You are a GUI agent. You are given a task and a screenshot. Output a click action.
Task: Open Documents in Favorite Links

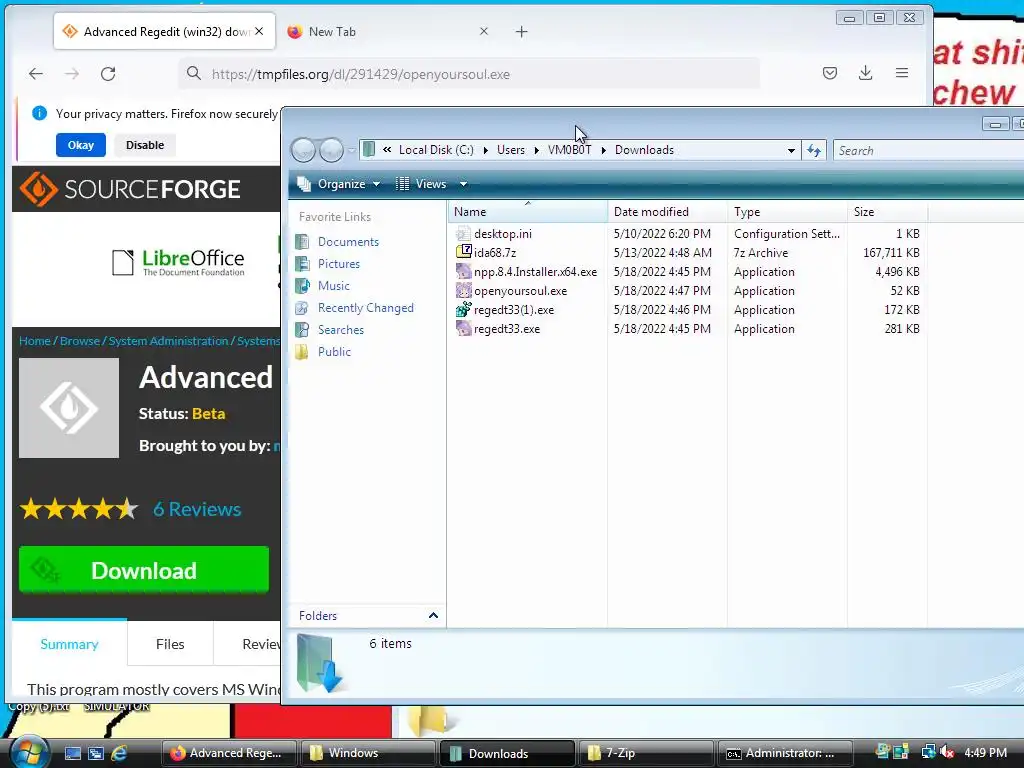[348, 242]
